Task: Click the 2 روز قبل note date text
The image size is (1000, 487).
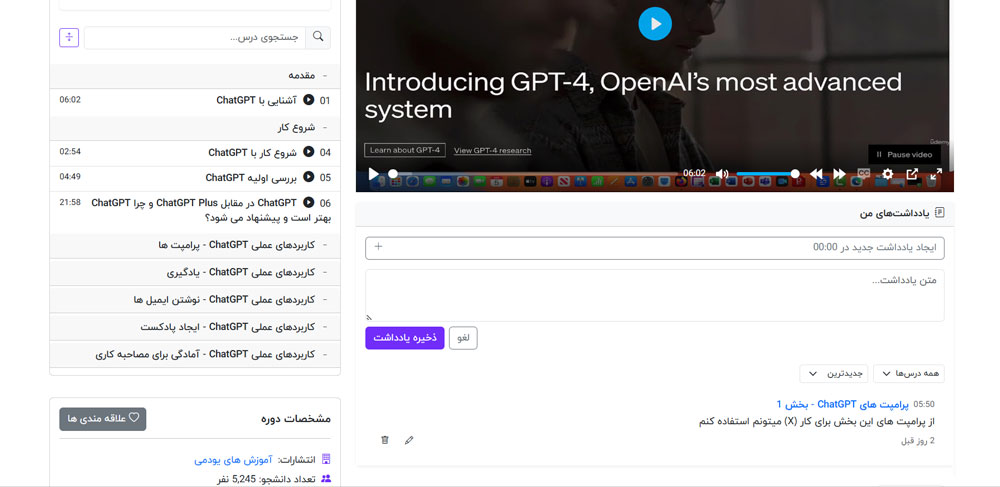Action: coord(917,440)
